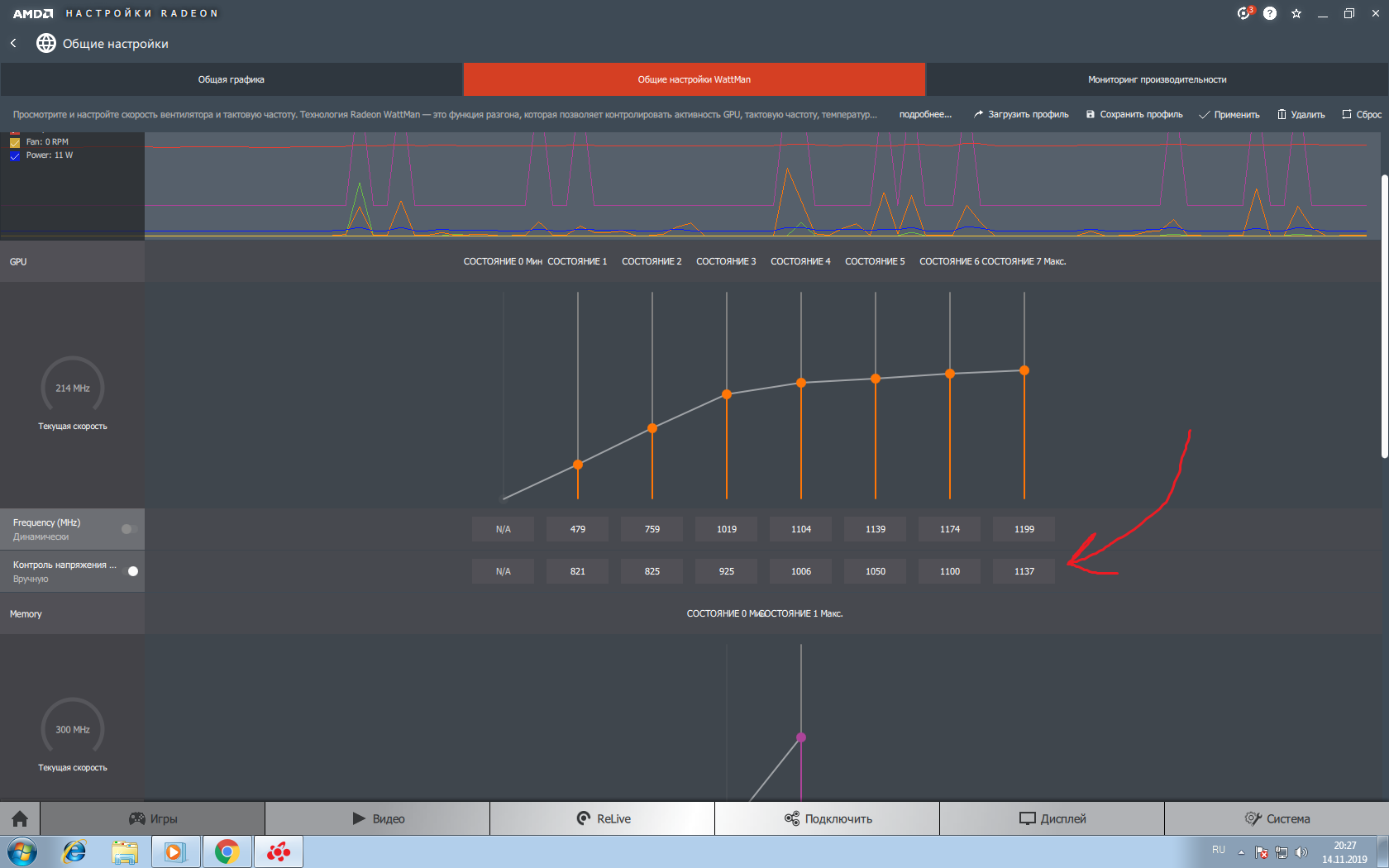The width and height of the screenshot is (1389, 868).
Task: Open Google Chrome from taskbar
Action: (x=227, y=851)
